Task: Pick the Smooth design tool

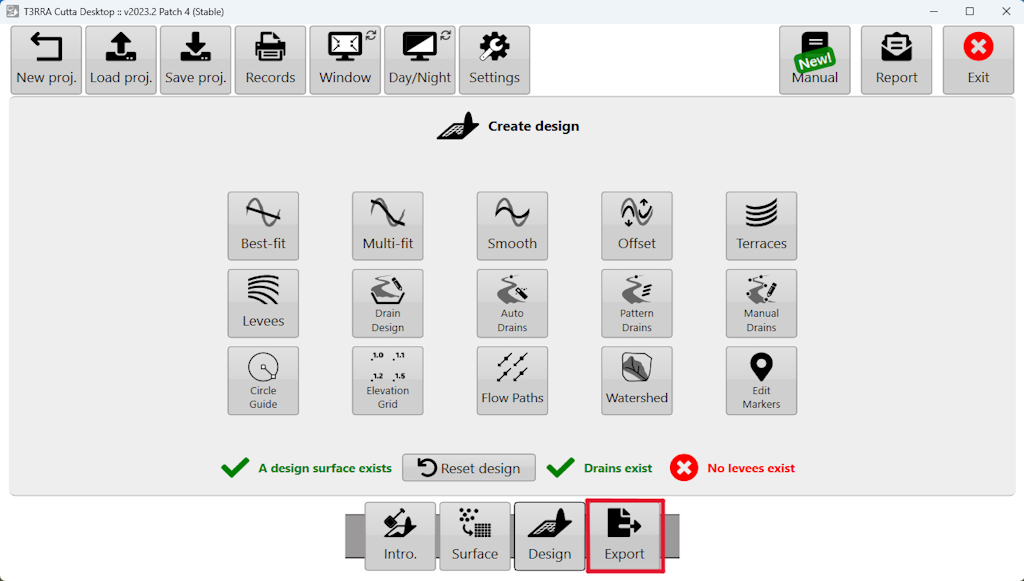Action: [x=512, y=226]
